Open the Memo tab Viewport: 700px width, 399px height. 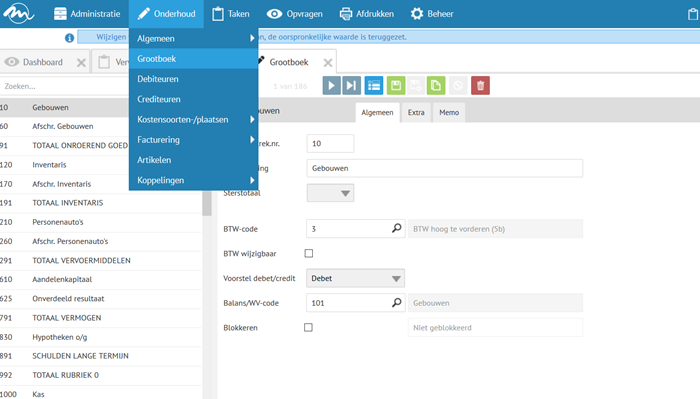click(449, 112)
